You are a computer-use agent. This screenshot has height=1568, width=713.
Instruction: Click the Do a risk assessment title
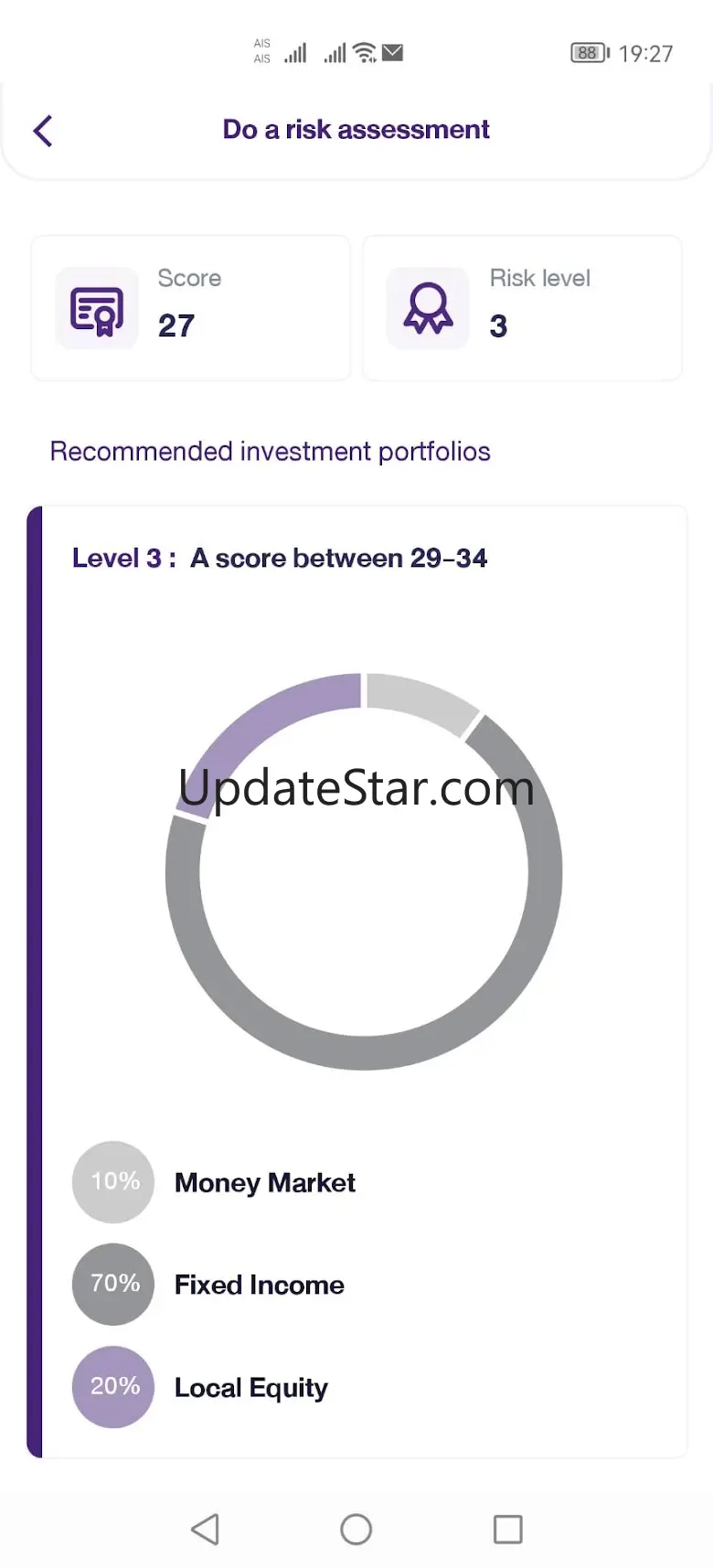[356, 130]
